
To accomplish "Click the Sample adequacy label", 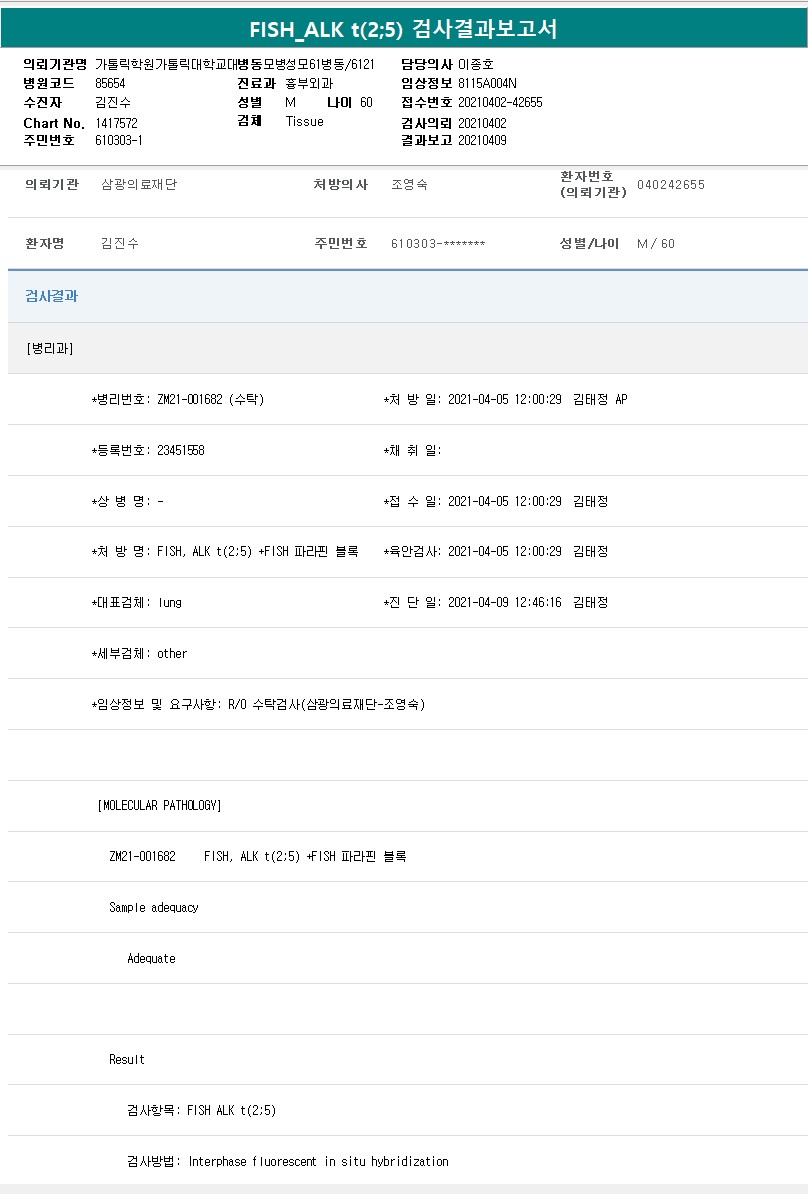I will coord(154,908).
